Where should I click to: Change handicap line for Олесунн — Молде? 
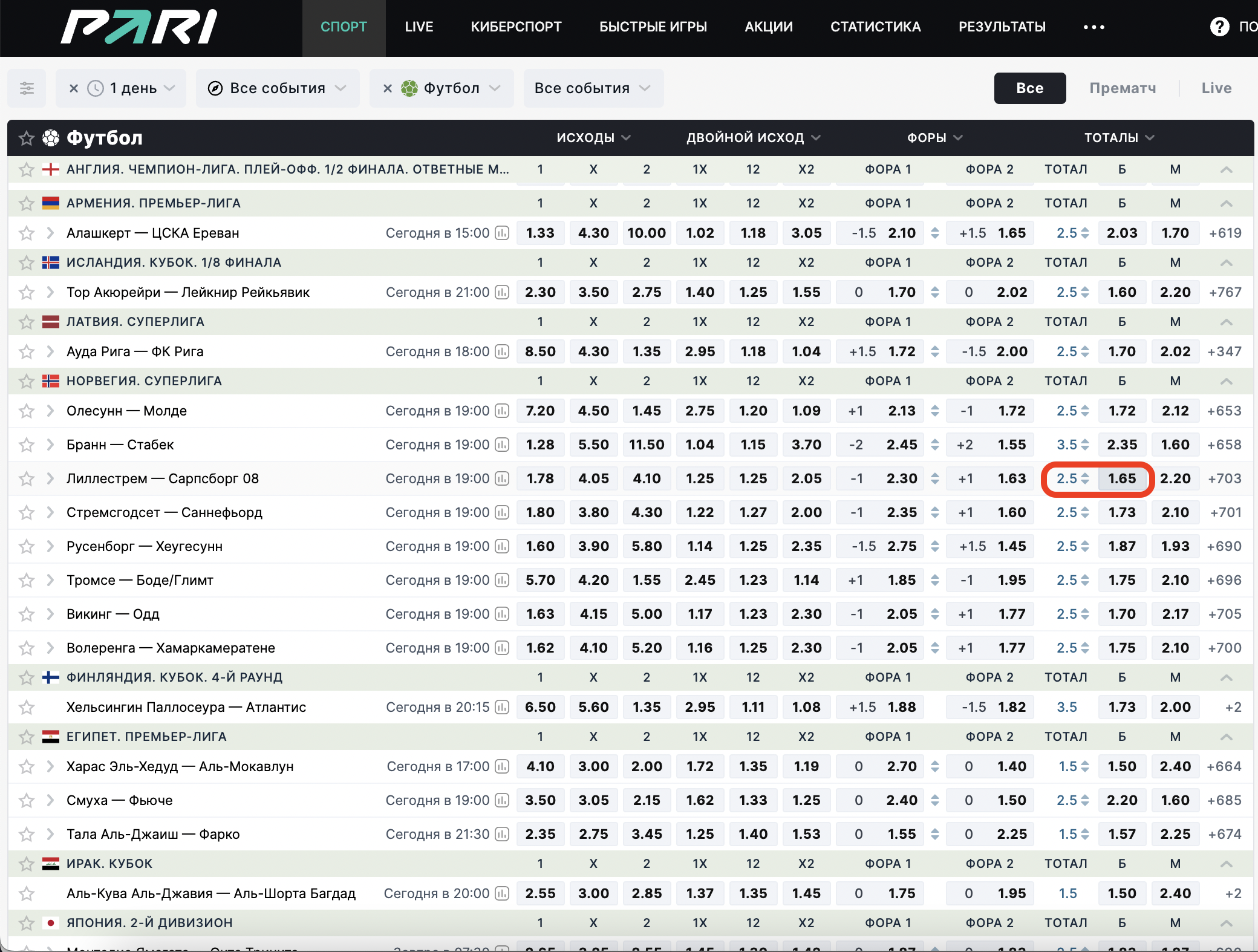(934, 411)
